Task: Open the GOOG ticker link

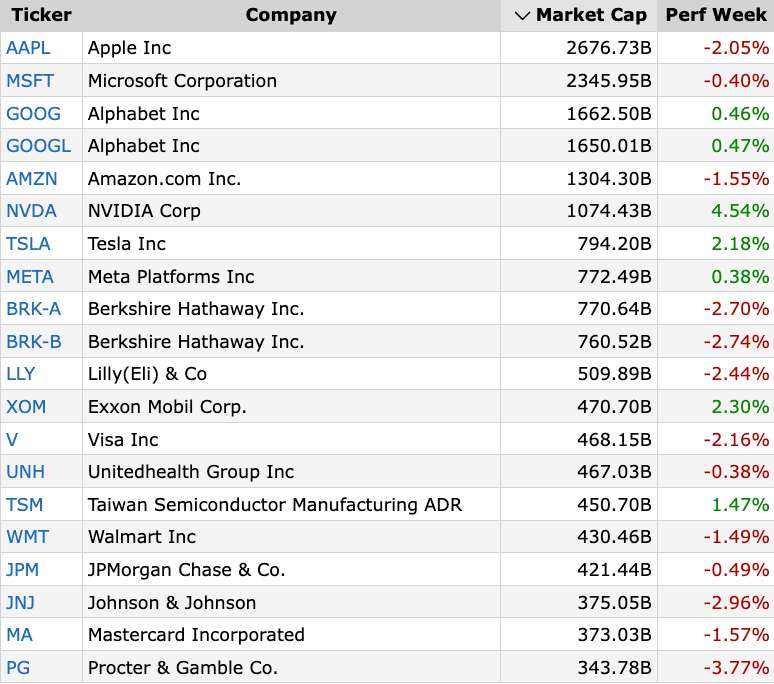Action: 34,114
